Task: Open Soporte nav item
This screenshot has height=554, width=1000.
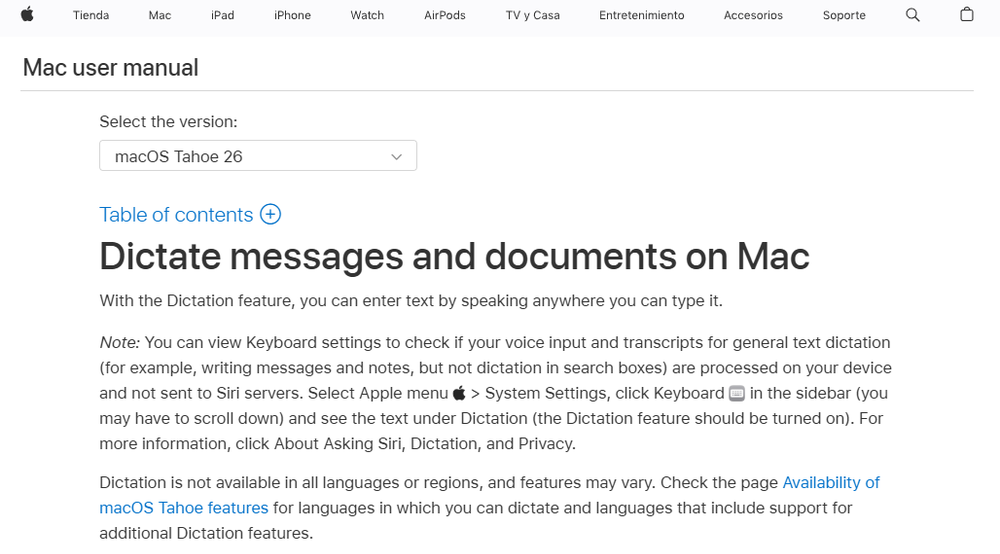Action: point(844,15)
